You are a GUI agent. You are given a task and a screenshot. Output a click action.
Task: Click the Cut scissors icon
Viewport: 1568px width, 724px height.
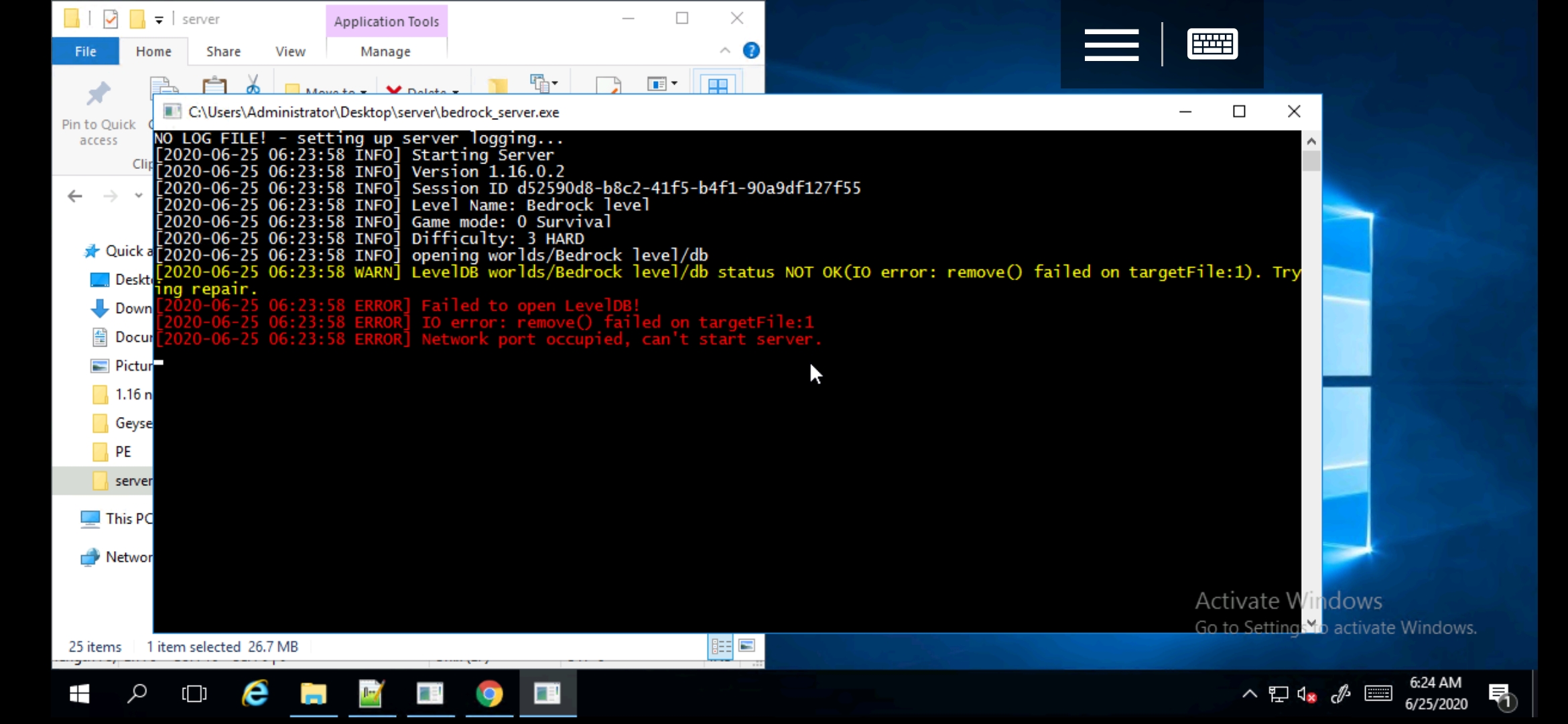tap(253, 84)
